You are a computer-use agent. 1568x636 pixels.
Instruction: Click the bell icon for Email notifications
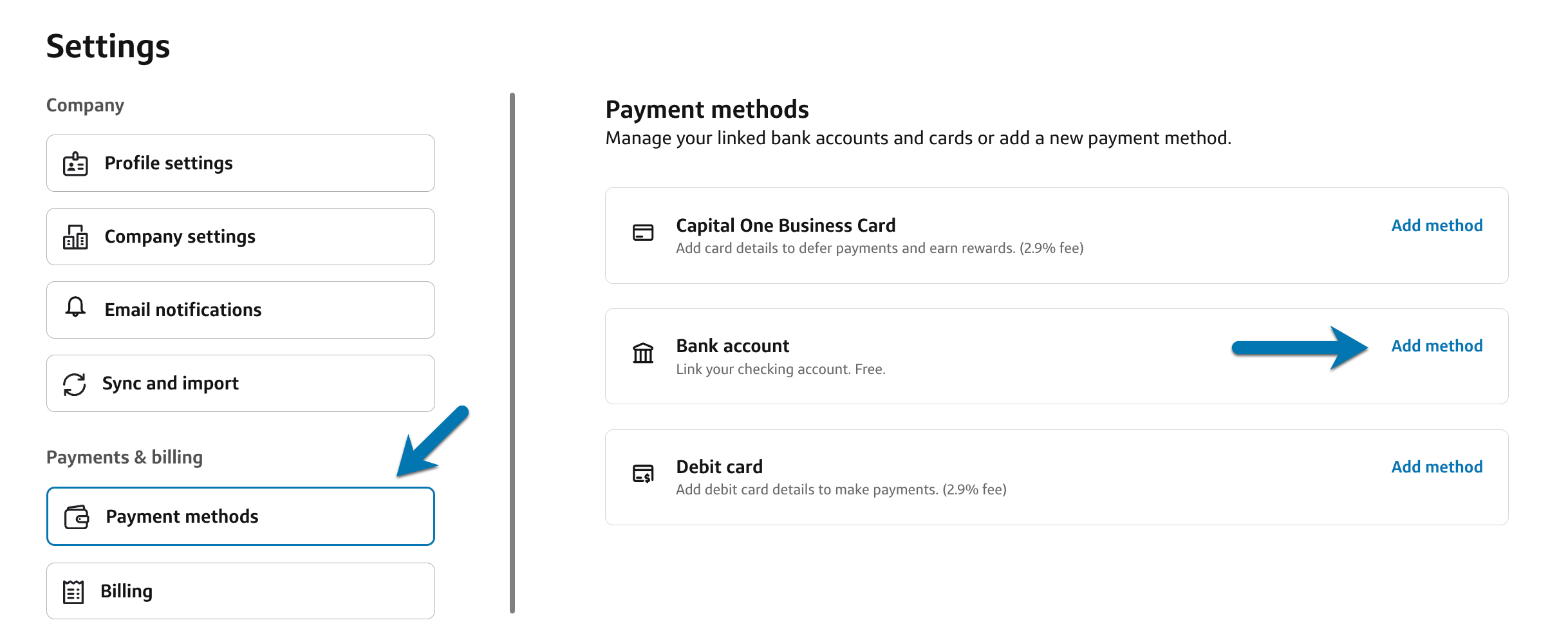click(x=75, y=307)
